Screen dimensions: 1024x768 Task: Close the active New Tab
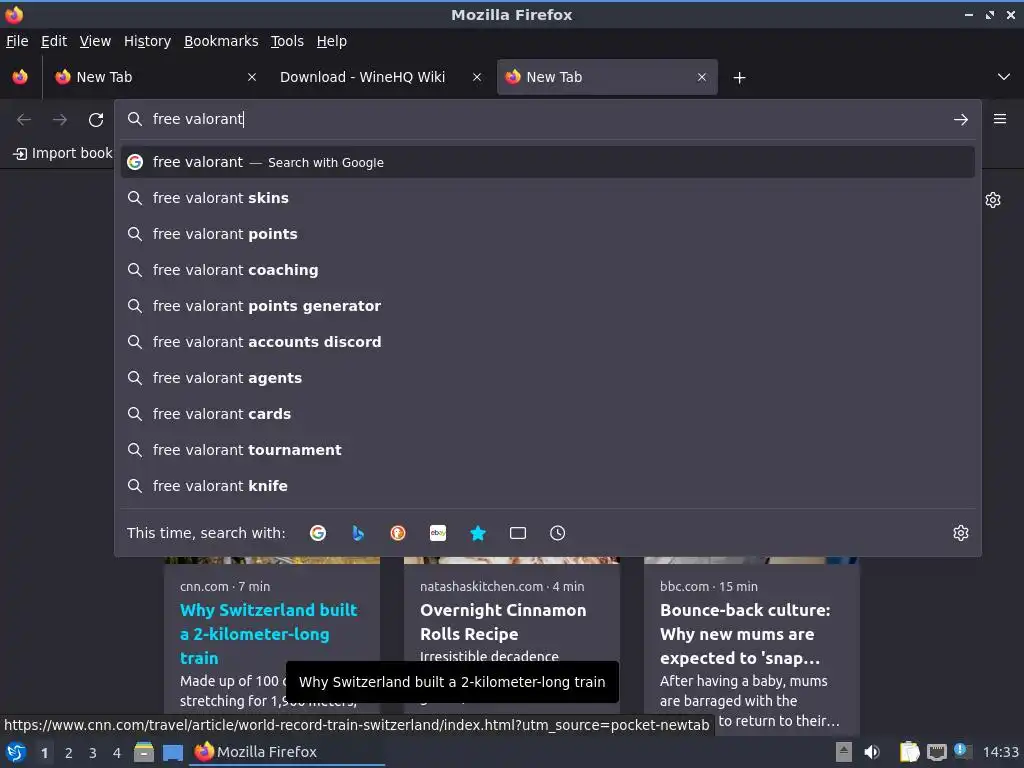pyautogui.click(x=702, y=77)
